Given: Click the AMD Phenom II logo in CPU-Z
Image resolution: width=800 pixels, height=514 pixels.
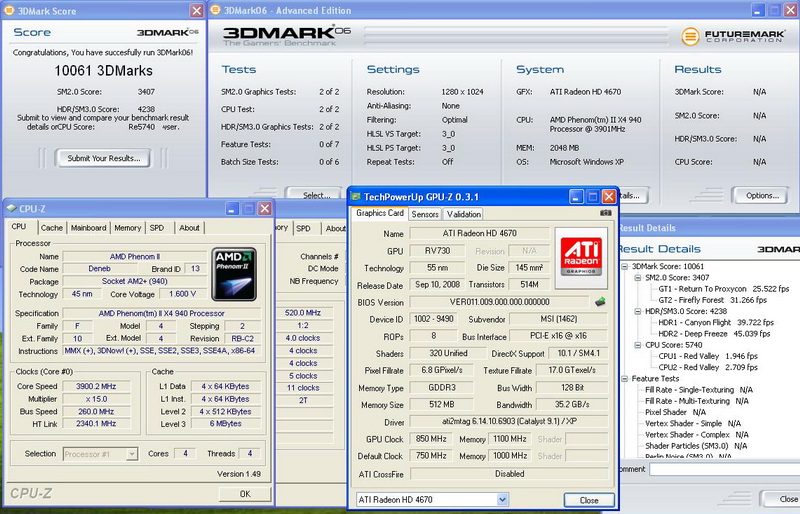Looking at the screenshot, I should 234,274.
